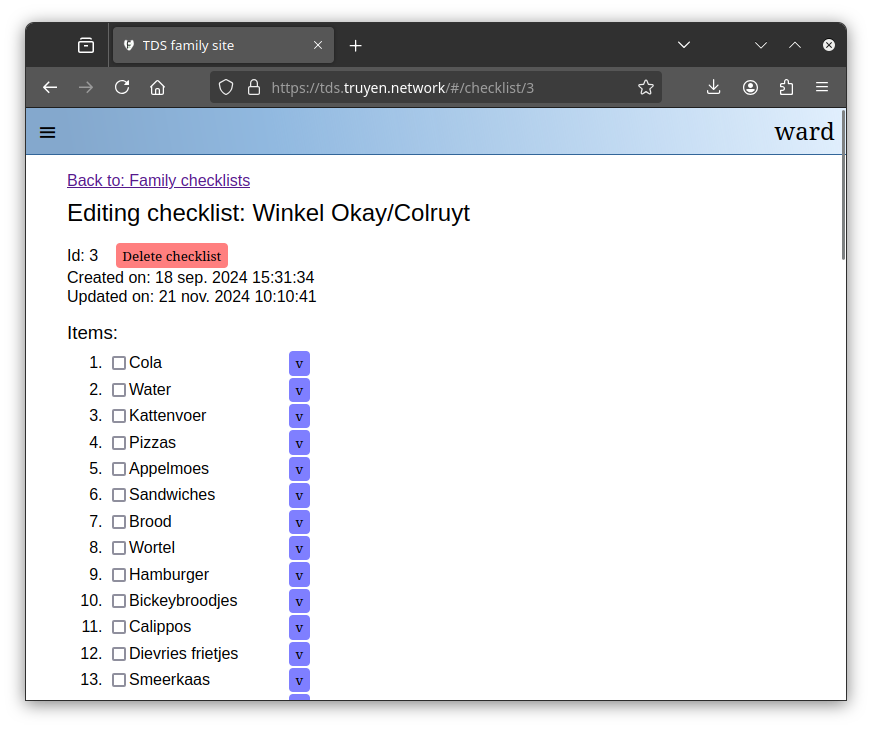The height and width of the screenshot is (729, 872).
Task: Expand the dropdown next to Water
Action: (299, 389)
